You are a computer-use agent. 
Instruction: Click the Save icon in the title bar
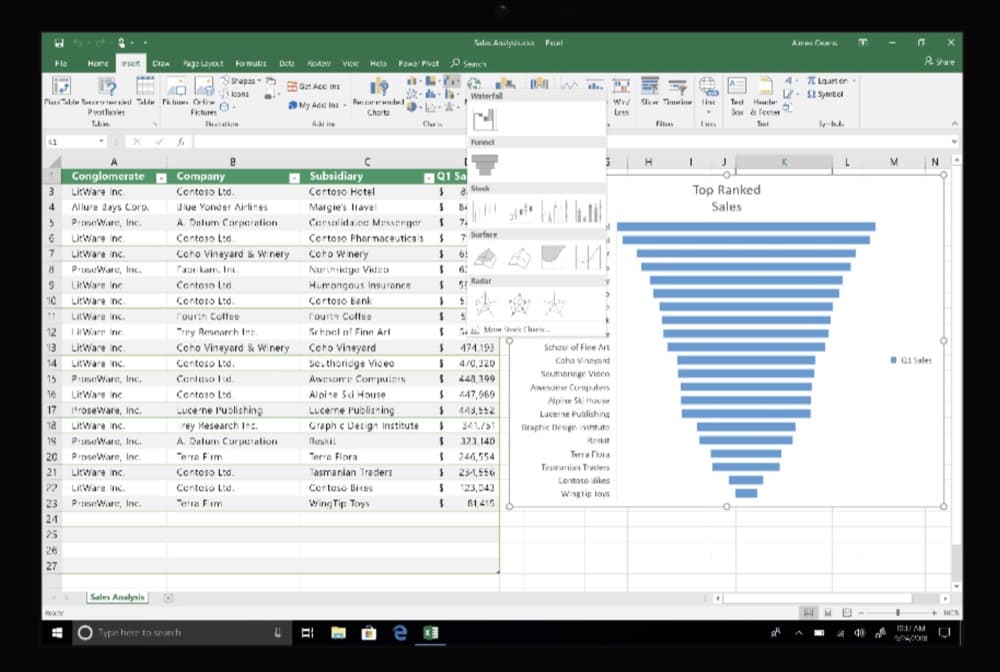[59, 43]
